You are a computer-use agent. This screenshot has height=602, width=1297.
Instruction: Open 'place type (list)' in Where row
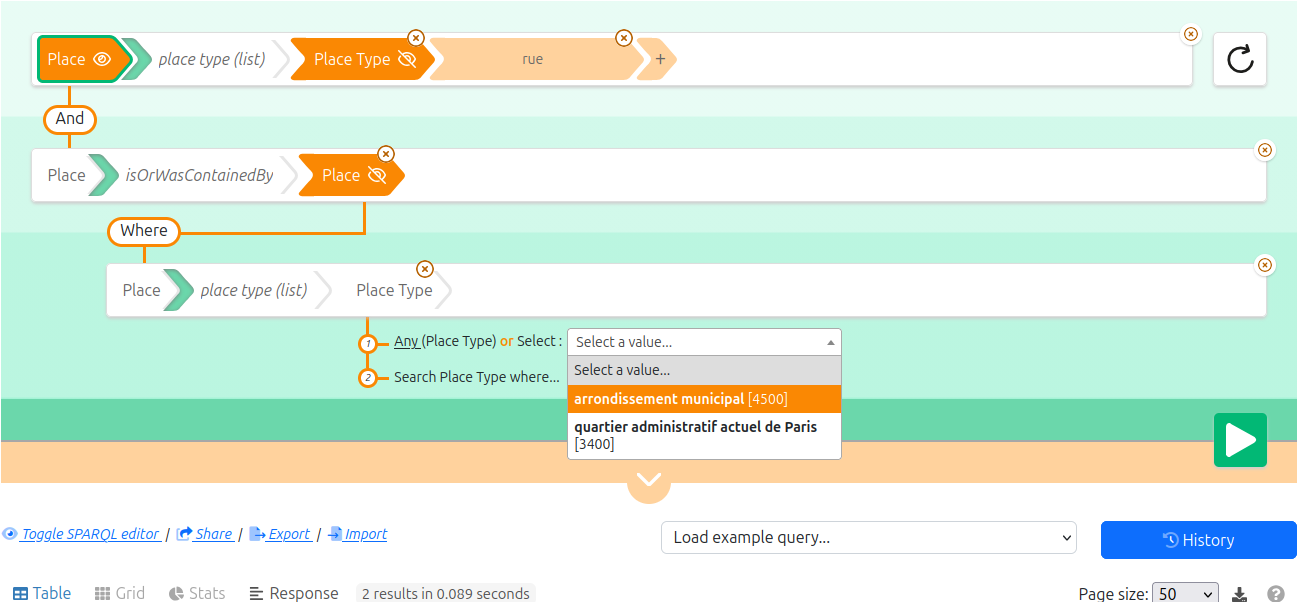click(254, 290)
